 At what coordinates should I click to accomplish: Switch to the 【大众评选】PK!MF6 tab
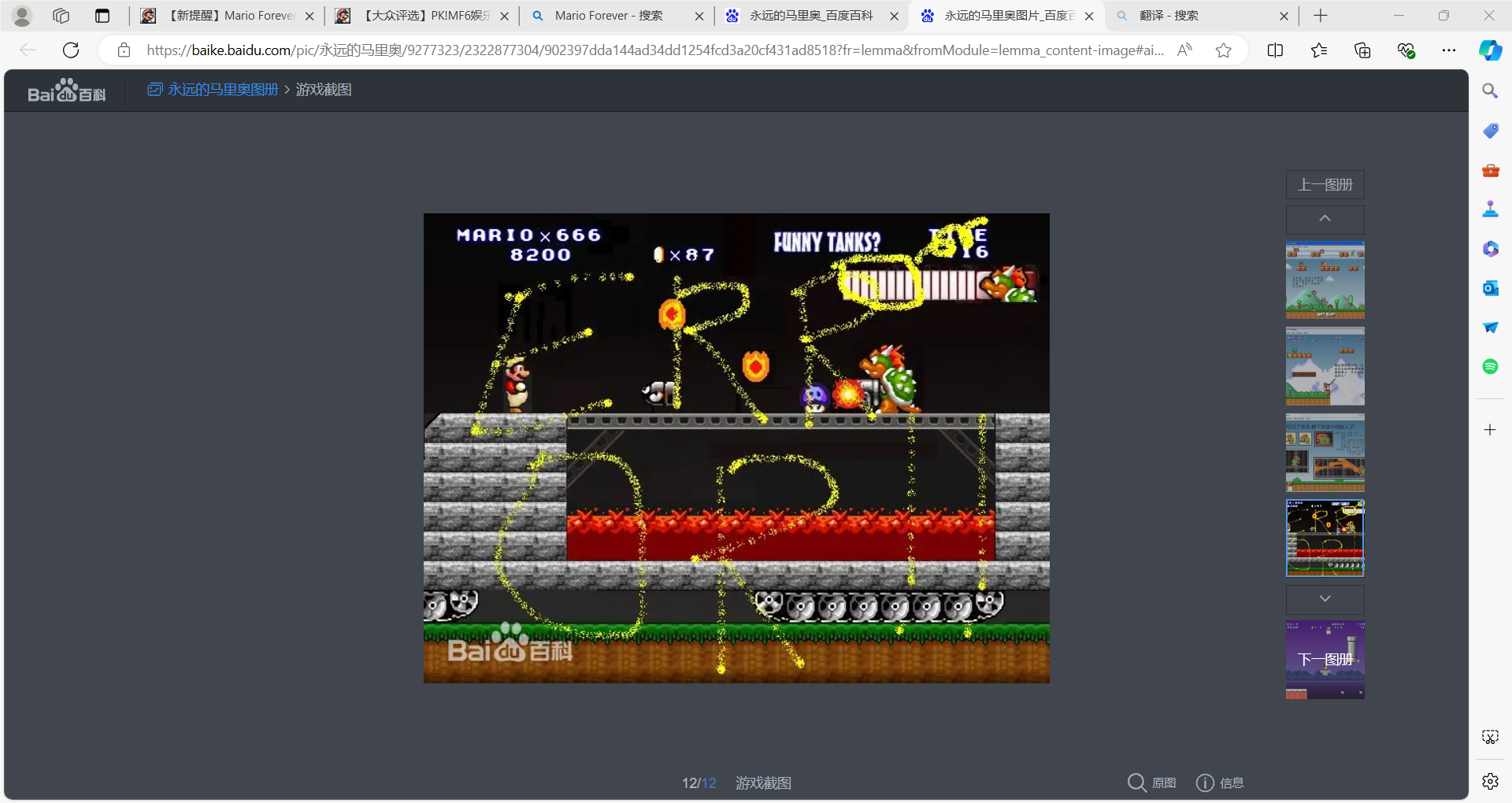(x=421, y=16)
